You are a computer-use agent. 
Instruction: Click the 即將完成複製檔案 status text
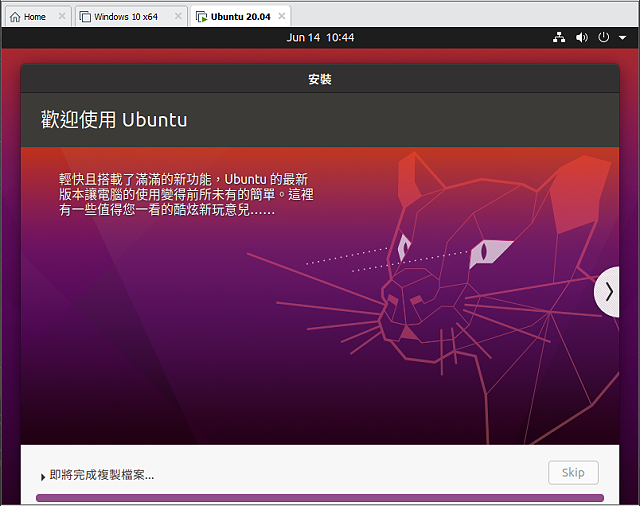(x=102, y=475)
